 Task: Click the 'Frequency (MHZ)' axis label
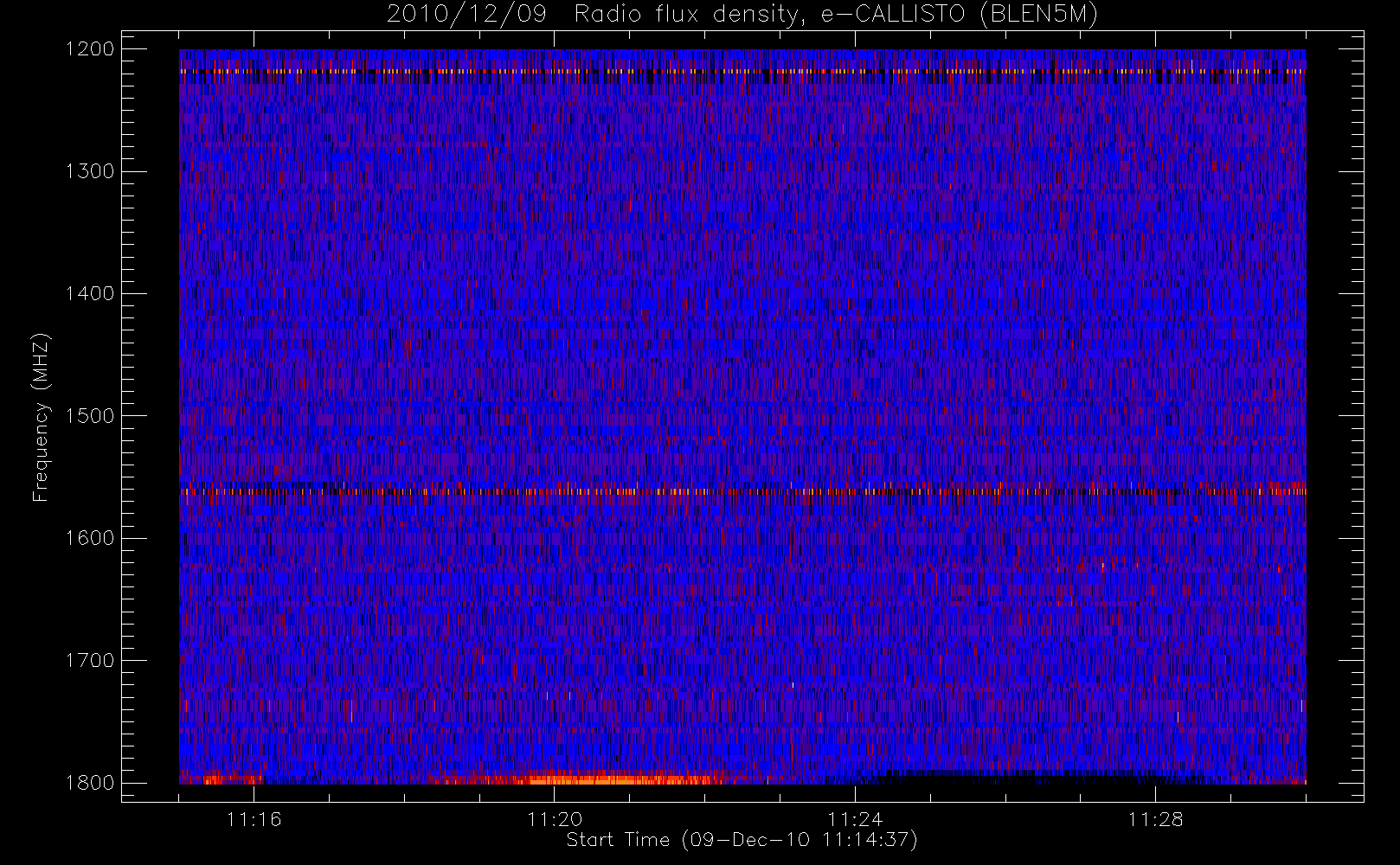[40, 417]
